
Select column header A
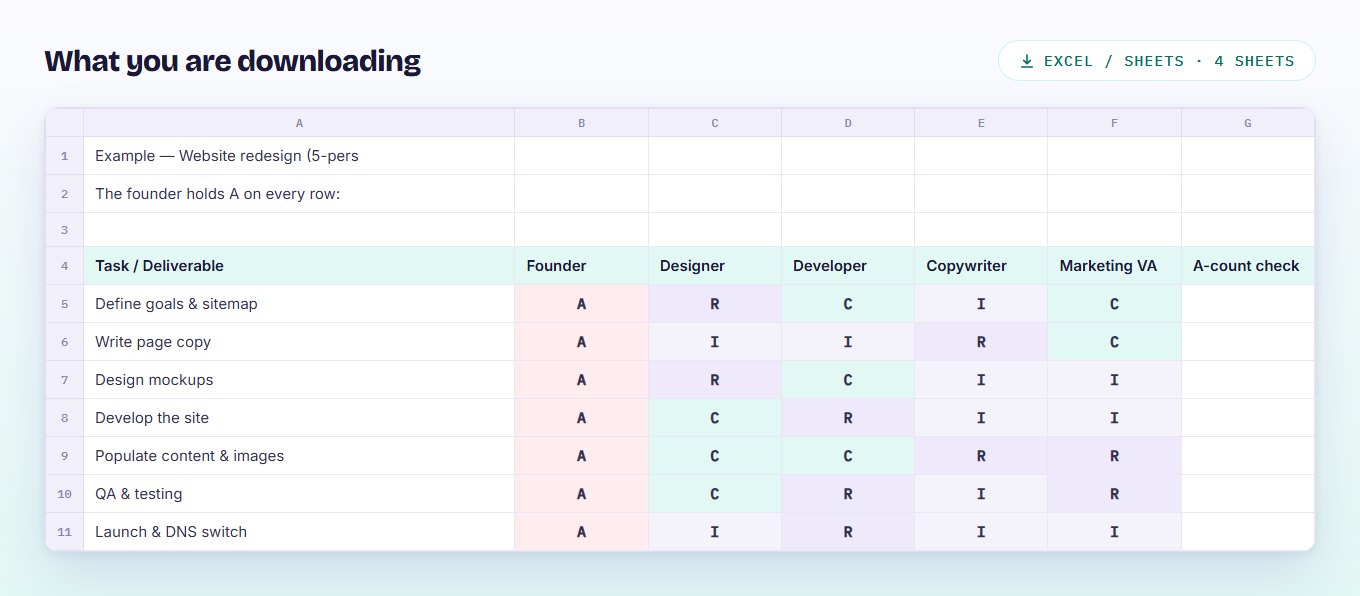point(299,123)
